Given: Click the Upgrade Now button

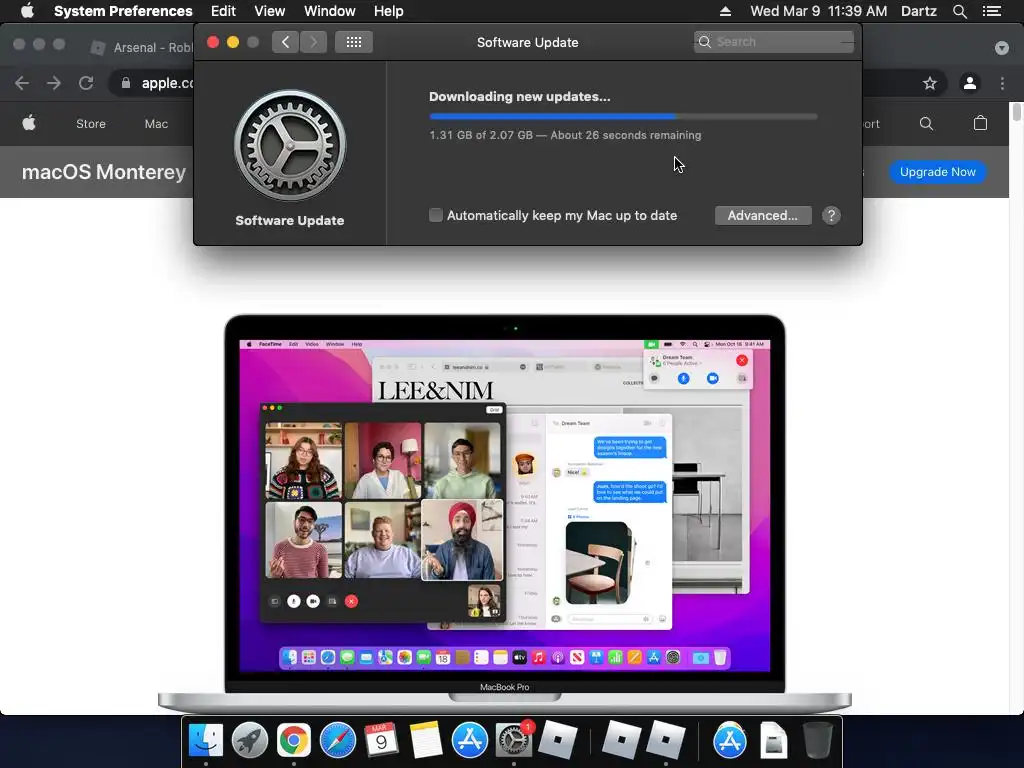Looking at the screenshot, I should (938, 172).
